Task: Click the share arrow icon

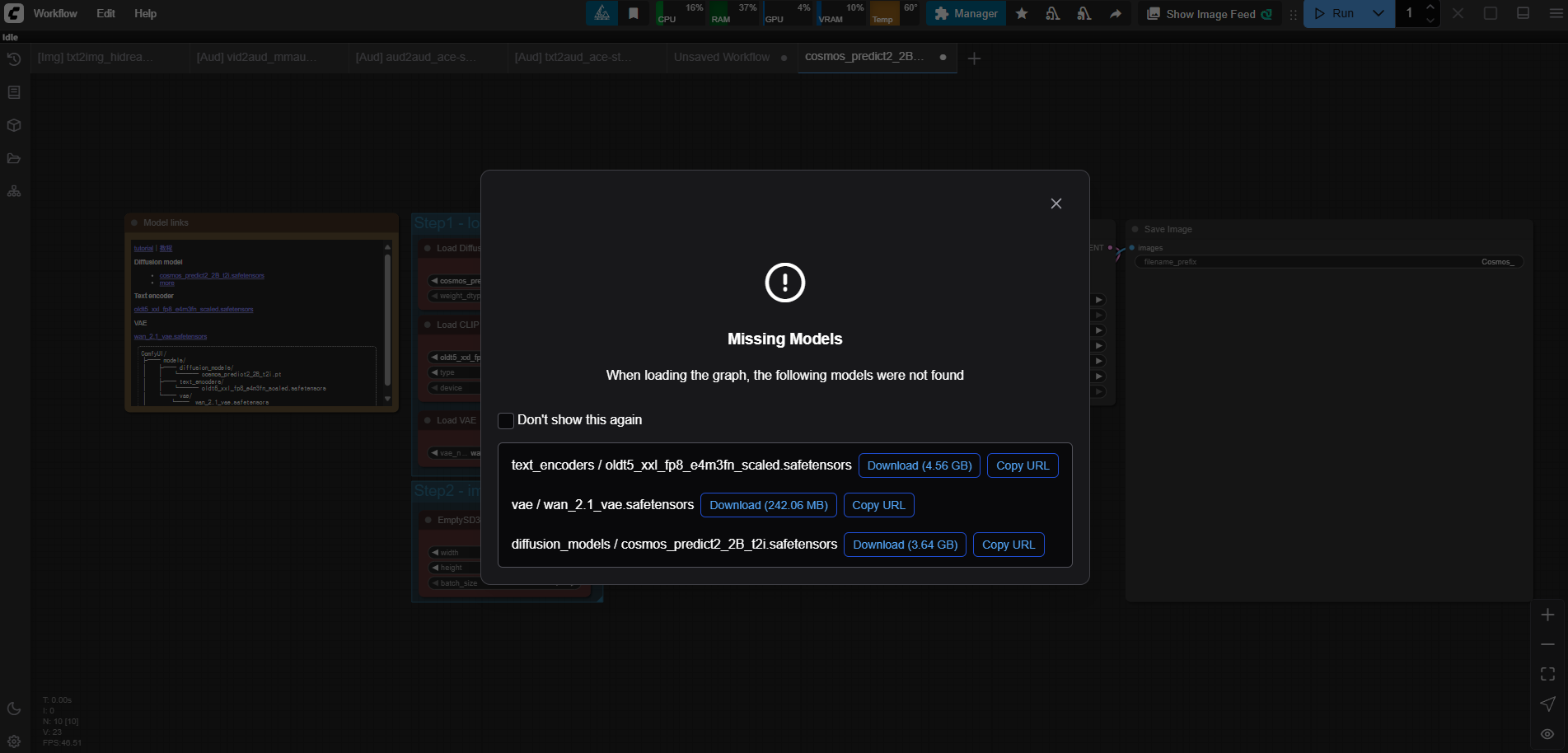Action: (x=1116, y=13)
